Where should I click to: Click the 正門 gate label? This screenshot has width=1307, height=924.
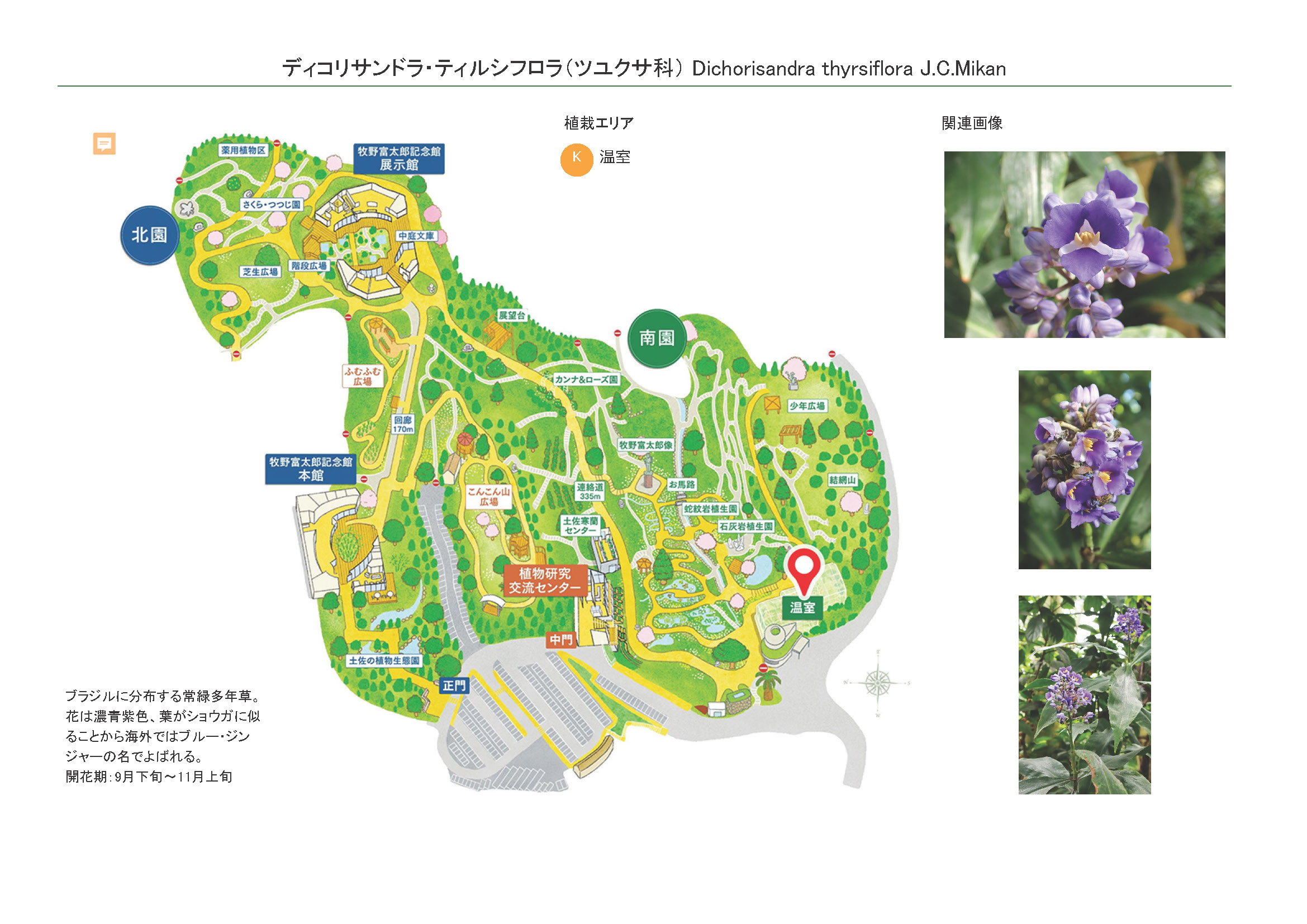click(x=454, y=685)
